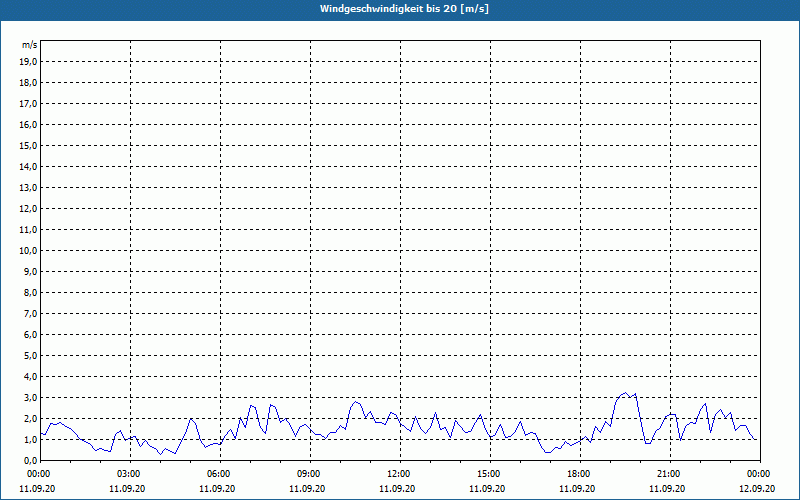Click the 17,0 y-axis value
This screenshot has width=800, height=500.
coord(28,104)
